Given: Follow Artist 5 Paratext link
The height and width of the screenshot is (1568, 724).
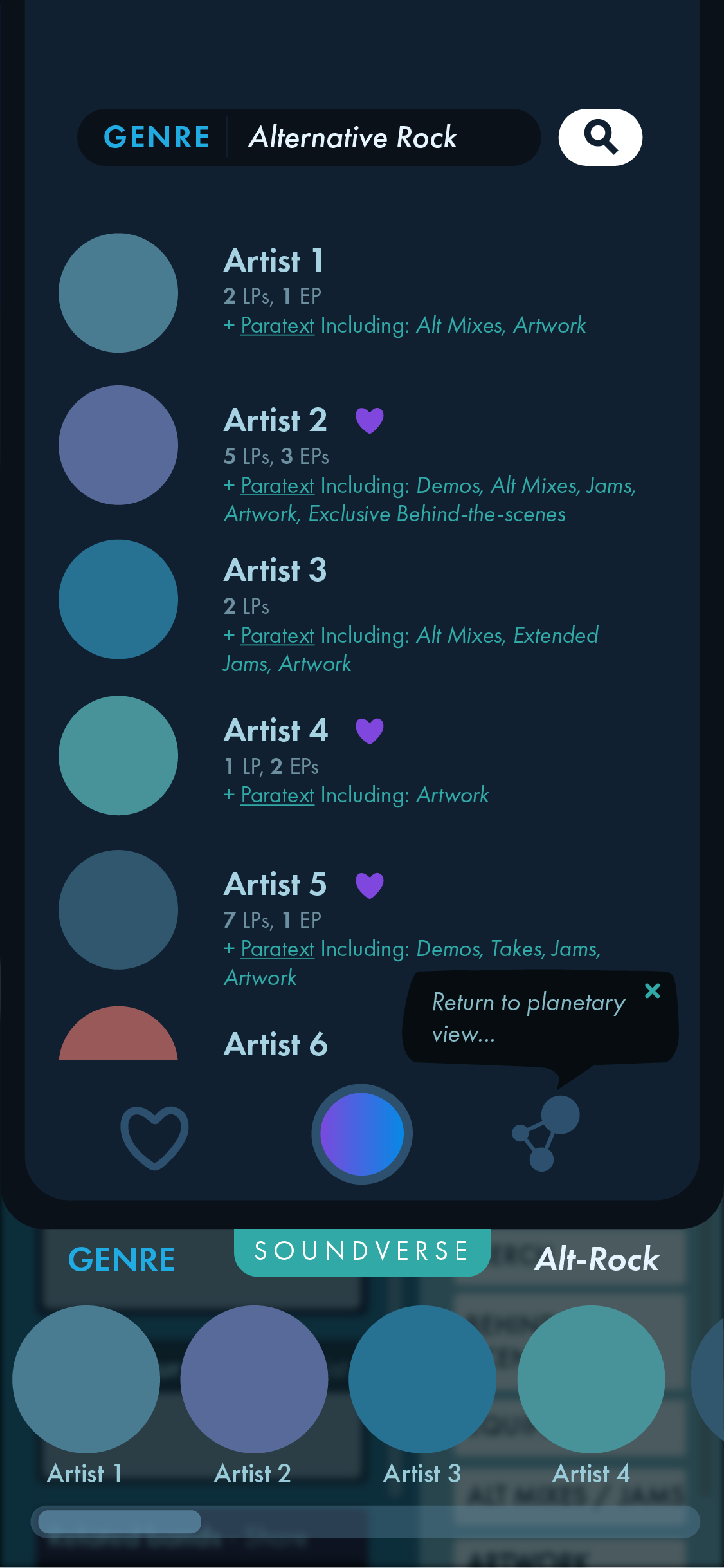Looking at the screenshot, I should (x=278, y=949).
